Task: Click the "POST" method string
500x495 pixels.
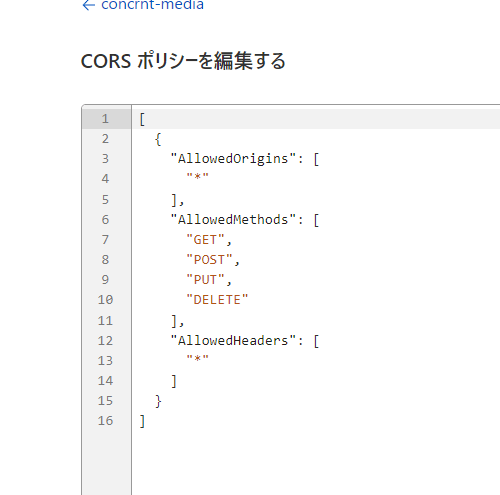Action: click(x=209, y=260)
